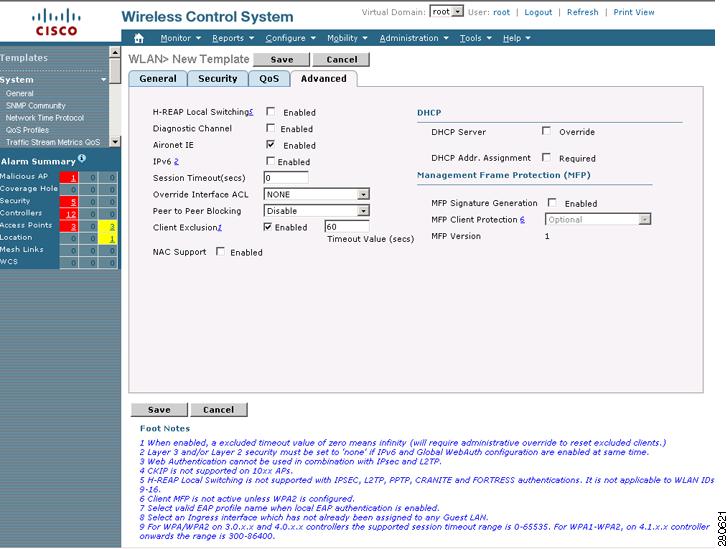Screen dimensions: 728x549
Task: Open the Reports menu
Action: 233,38
